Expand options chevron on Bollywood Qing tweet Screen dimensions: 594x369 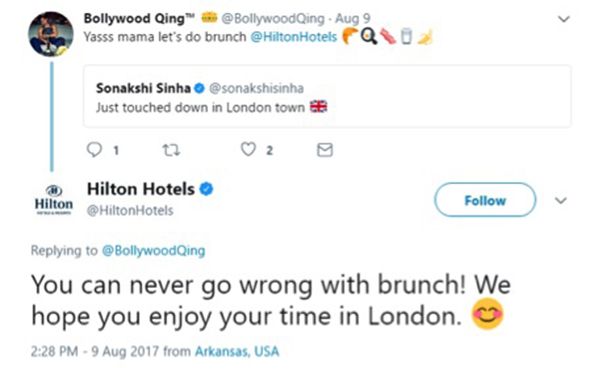(564, 19)
